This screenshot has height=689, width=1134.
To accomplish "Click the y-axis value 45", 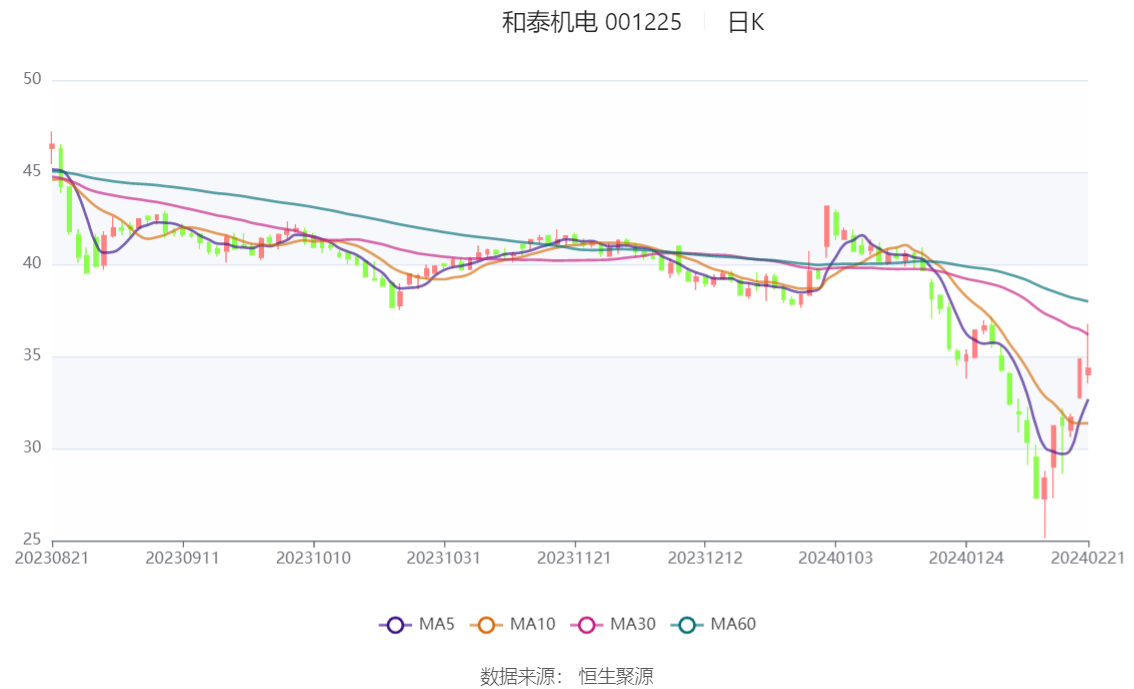I will (x=32, y=171).
